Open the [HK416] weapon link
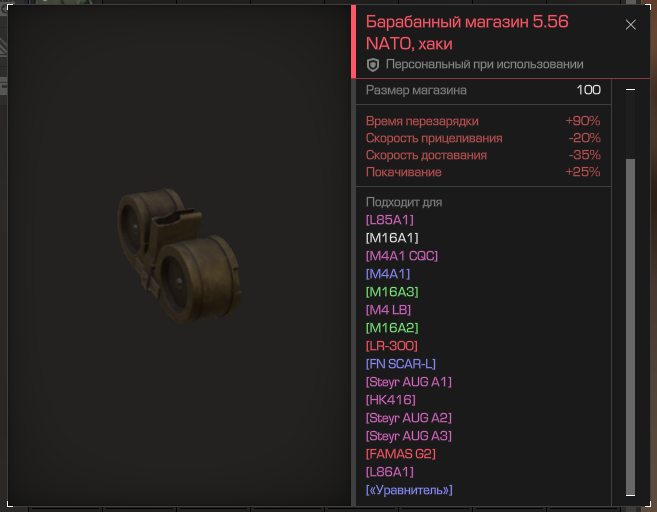 coord(391,400)
